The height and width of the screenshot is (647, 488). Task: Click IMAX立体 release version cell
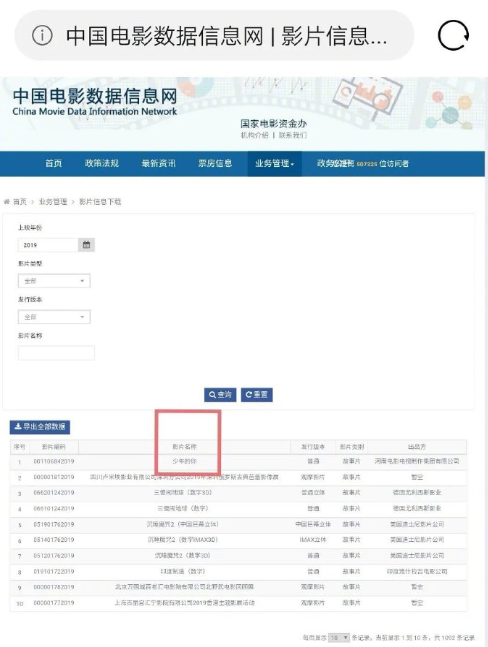click(x=313, y=540)
